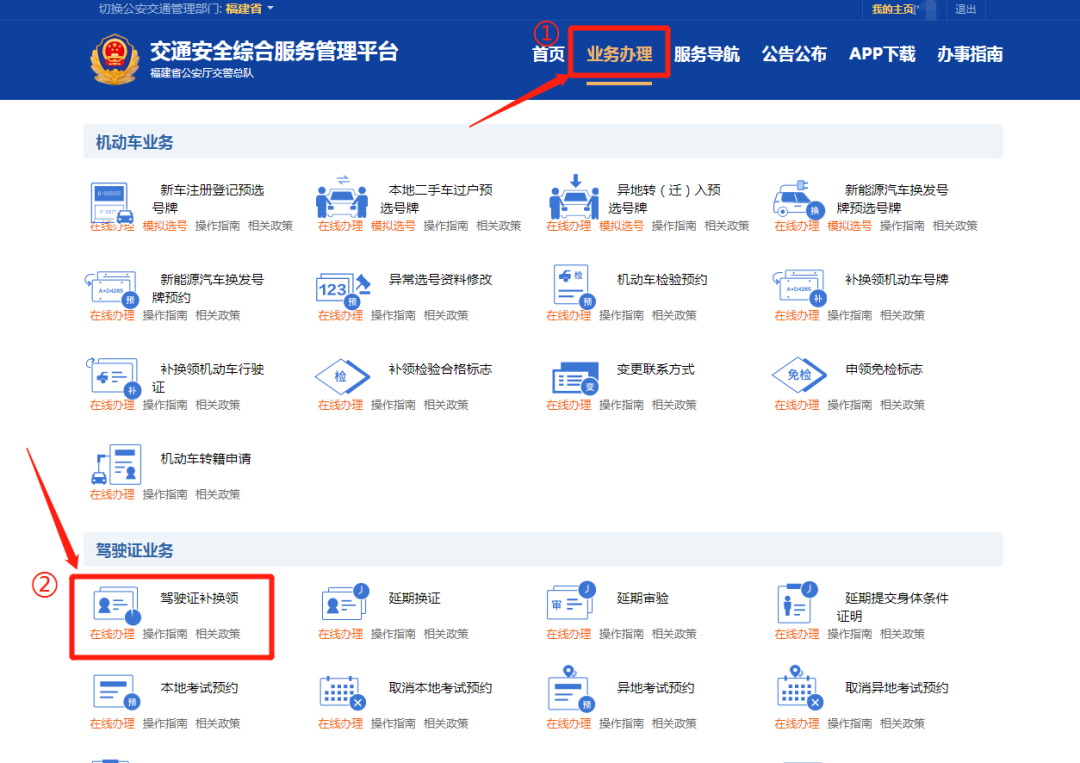The width and height of the screenshot is (1080, 763).
Task: Click the 本地二手车过户预选号牌 car icon
Action: (x=342, y=197)
